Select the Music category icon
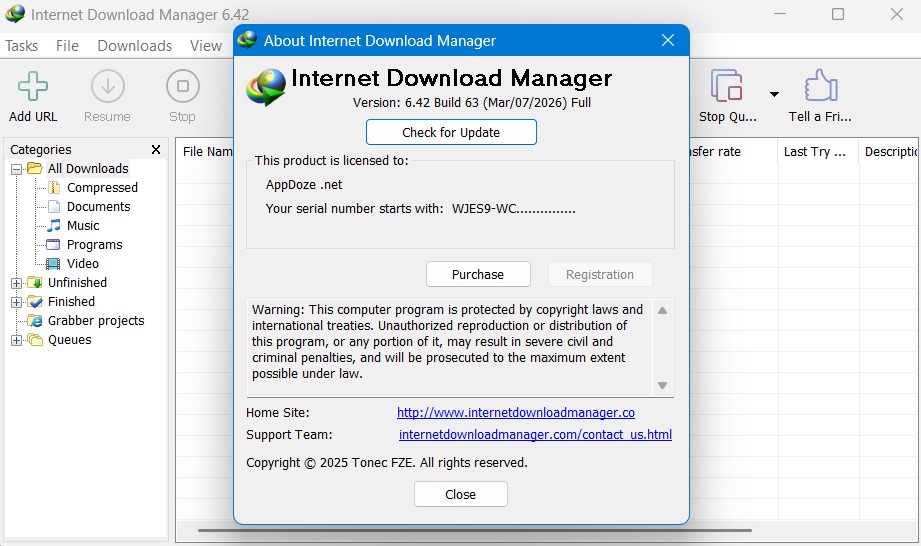The width and height of the screenshot is (921, 546). (x=54, y=226)
